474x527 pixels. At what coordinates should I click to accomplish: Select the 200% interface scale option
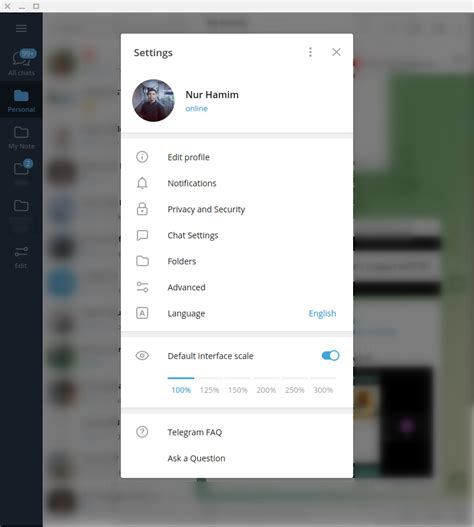click(x=266, y=390)
